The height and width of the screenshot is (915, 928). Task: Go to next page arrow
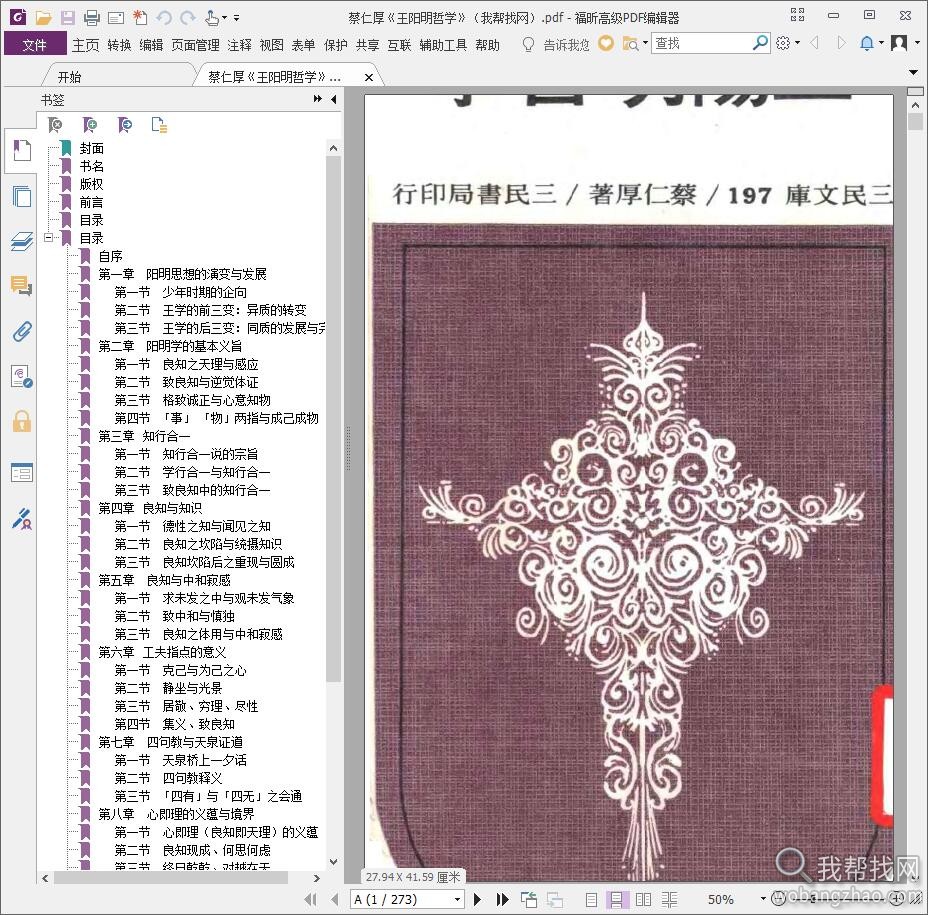tap(477, 900)
